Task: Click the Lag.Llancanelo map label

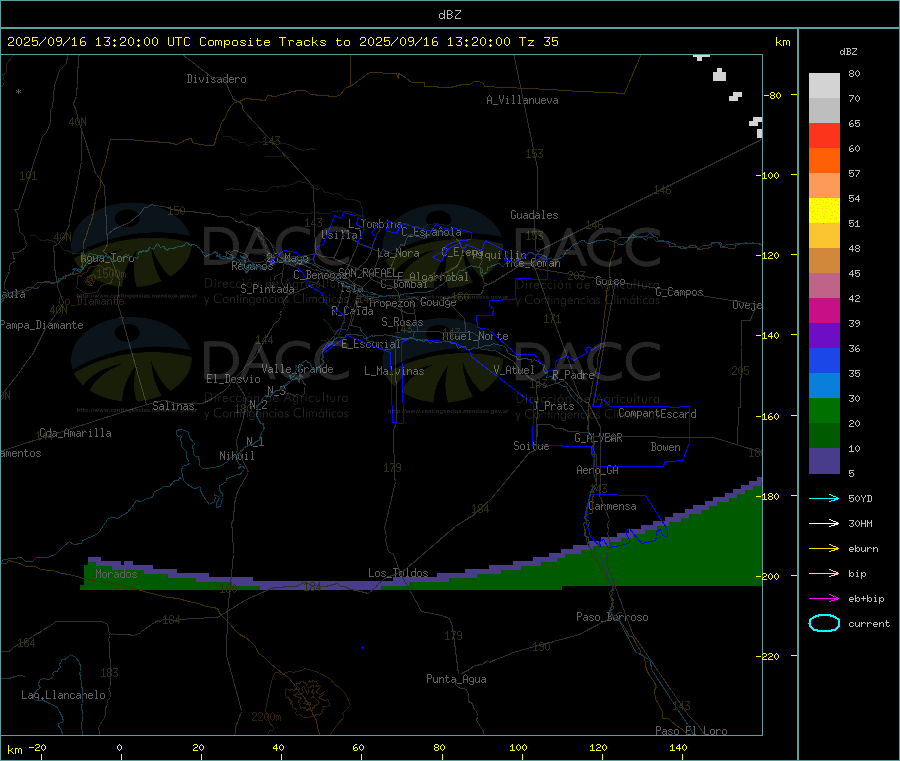Action: point(64,695)
